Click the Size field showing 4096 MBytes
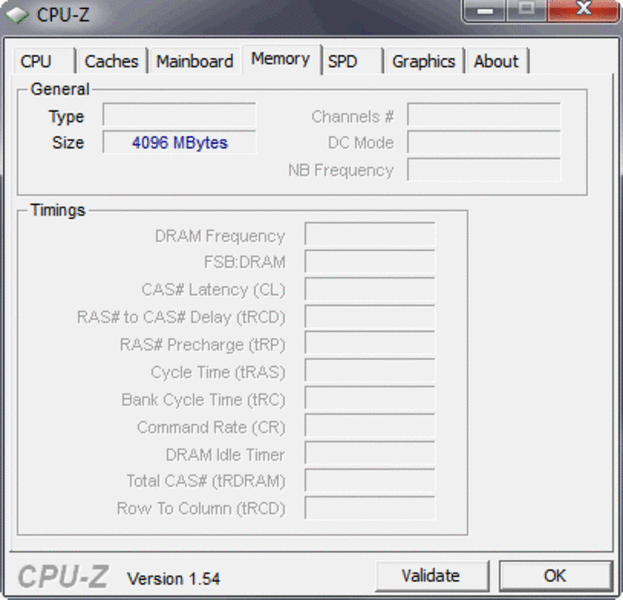Screen dimensions: 623x600 (x=179, y=142)
